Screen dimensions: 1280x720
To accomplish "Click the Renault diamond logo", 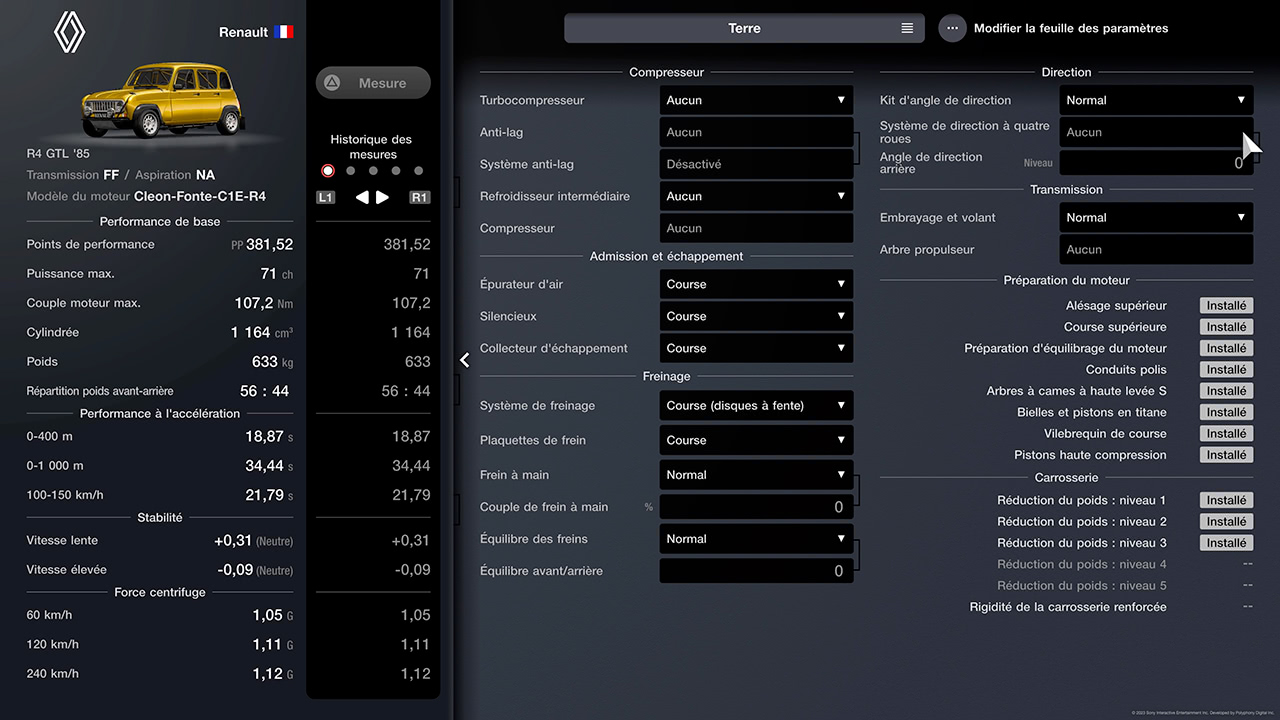I will pyautogui.click(x=70, y=32).
